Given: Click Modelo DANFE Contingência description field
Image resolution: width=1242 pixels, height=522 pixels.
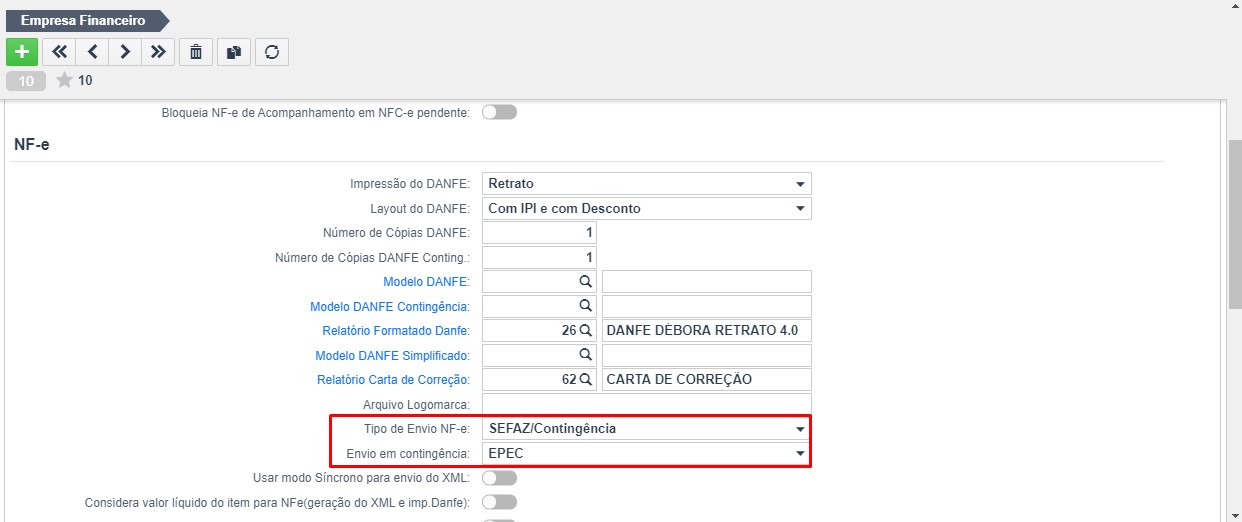Looking at the screenshot, I should coord(707,306).
